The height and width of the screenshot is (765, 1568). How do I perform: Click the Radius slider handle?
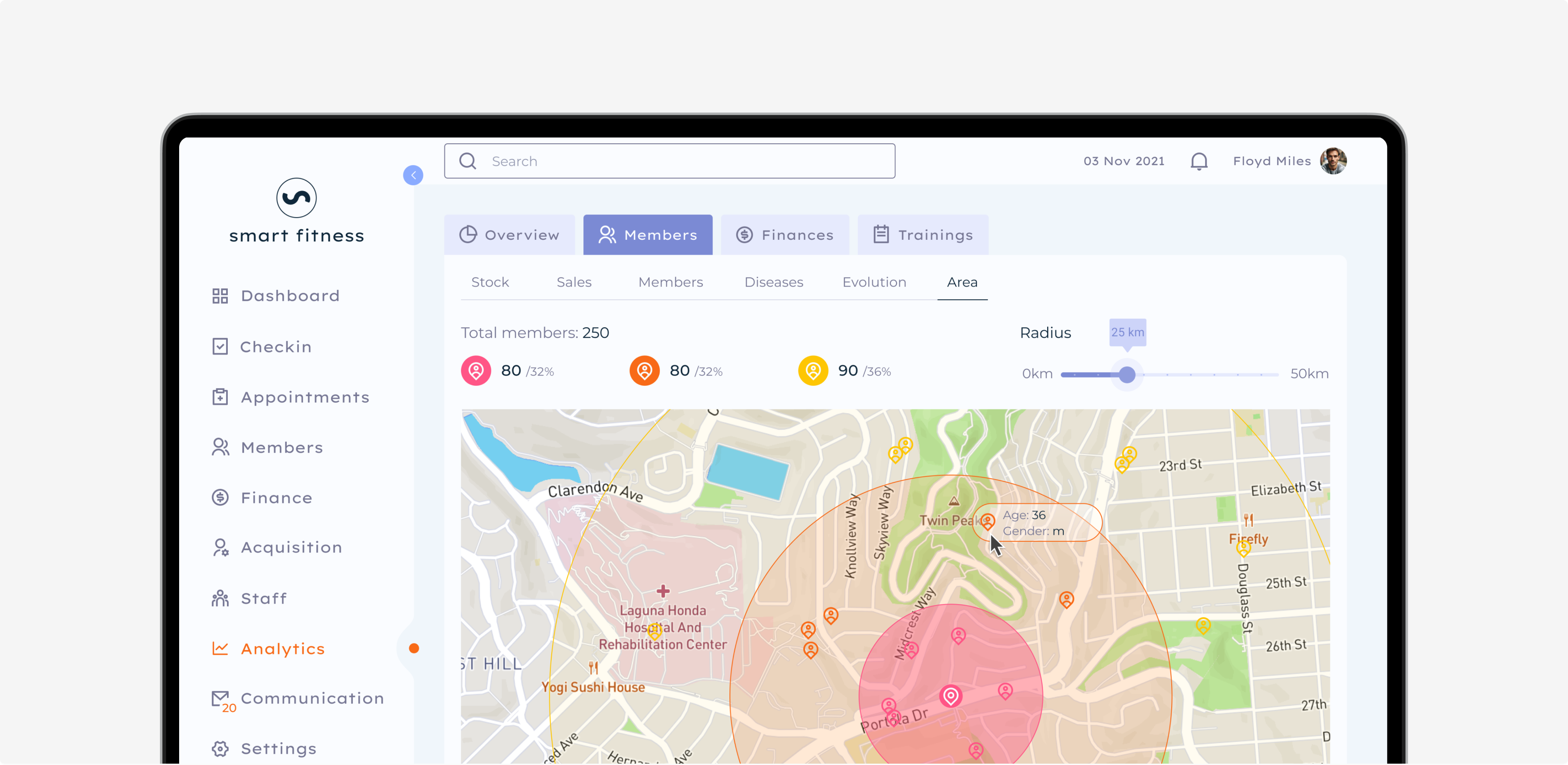click(x=1127, y=374)
